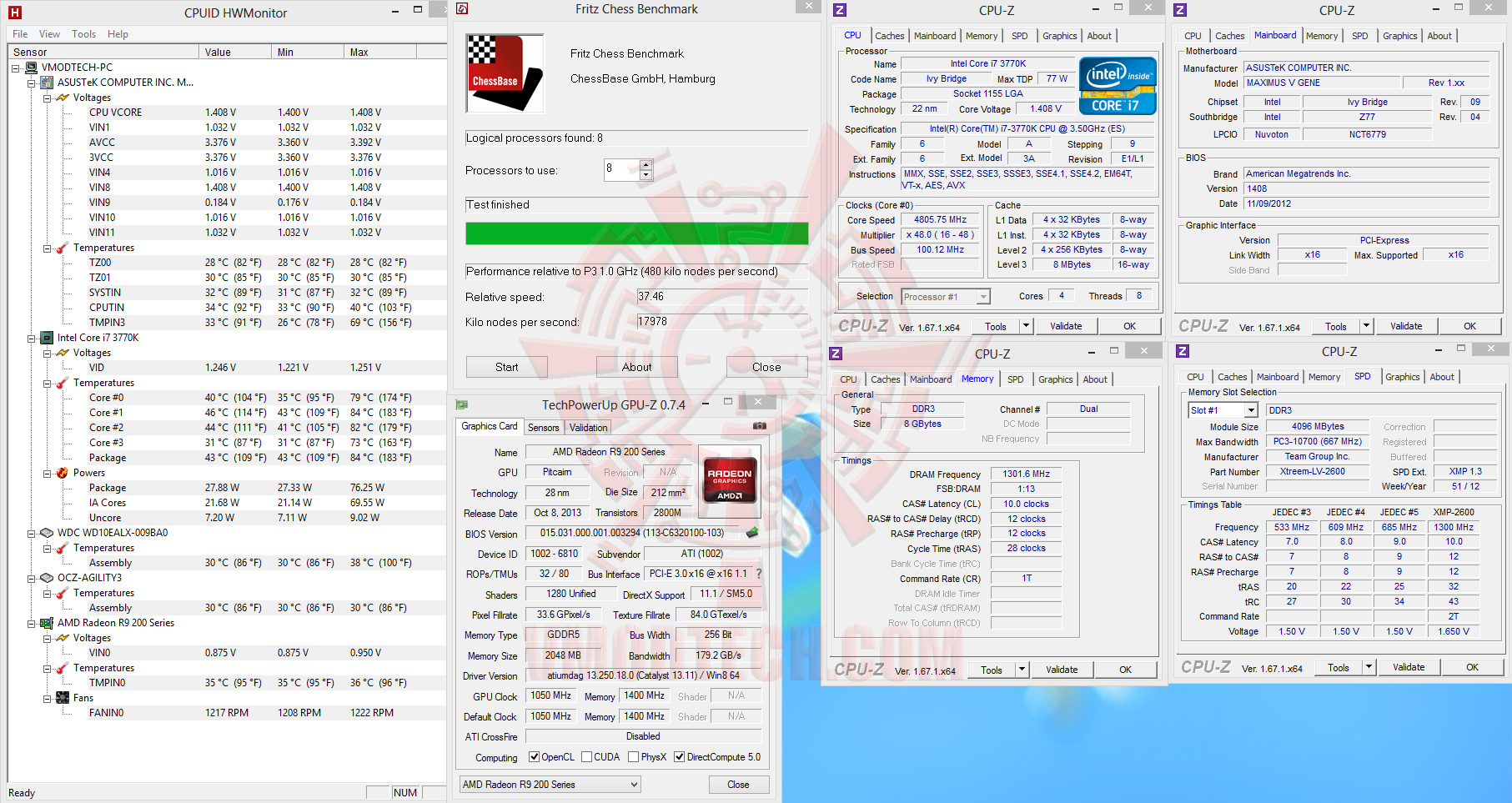Click the About button in Fritz Chess Benchmark

pos(637,367)
